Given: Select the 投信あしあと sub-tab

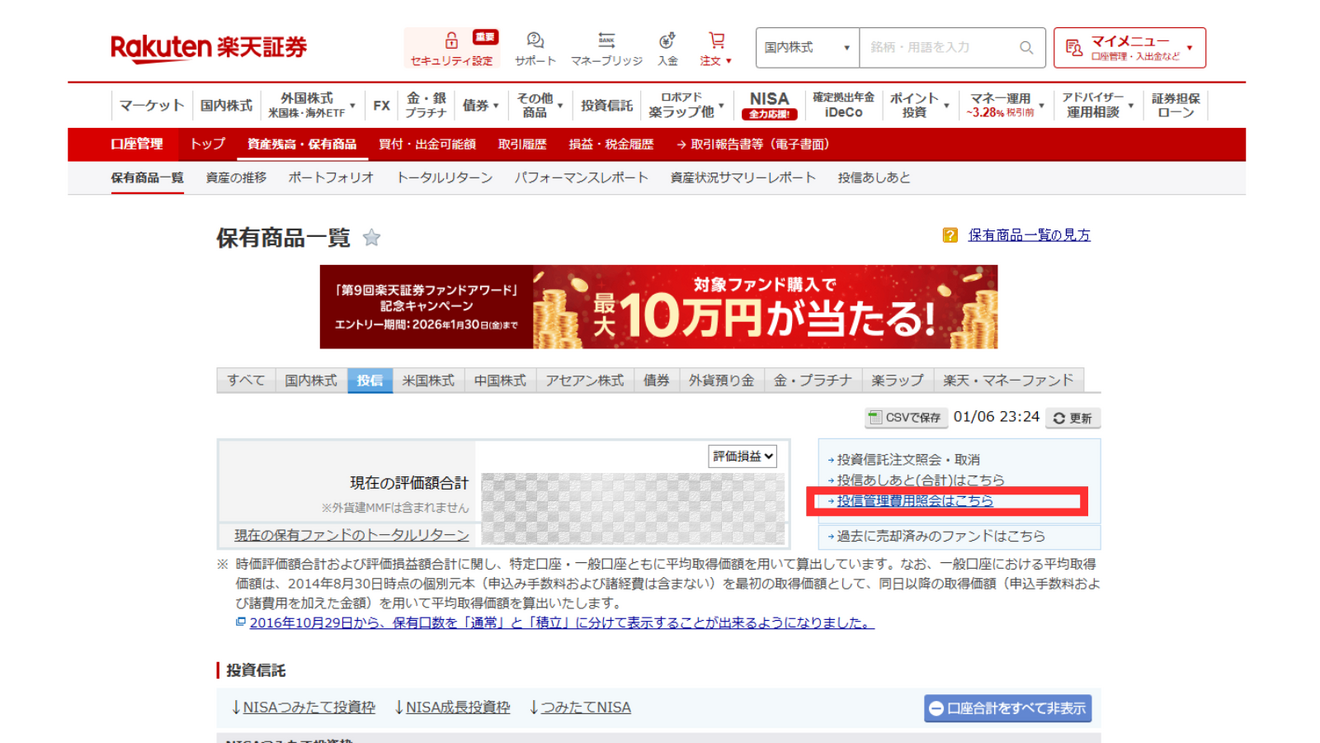Looking at the screenshot, I should [874, 178].
